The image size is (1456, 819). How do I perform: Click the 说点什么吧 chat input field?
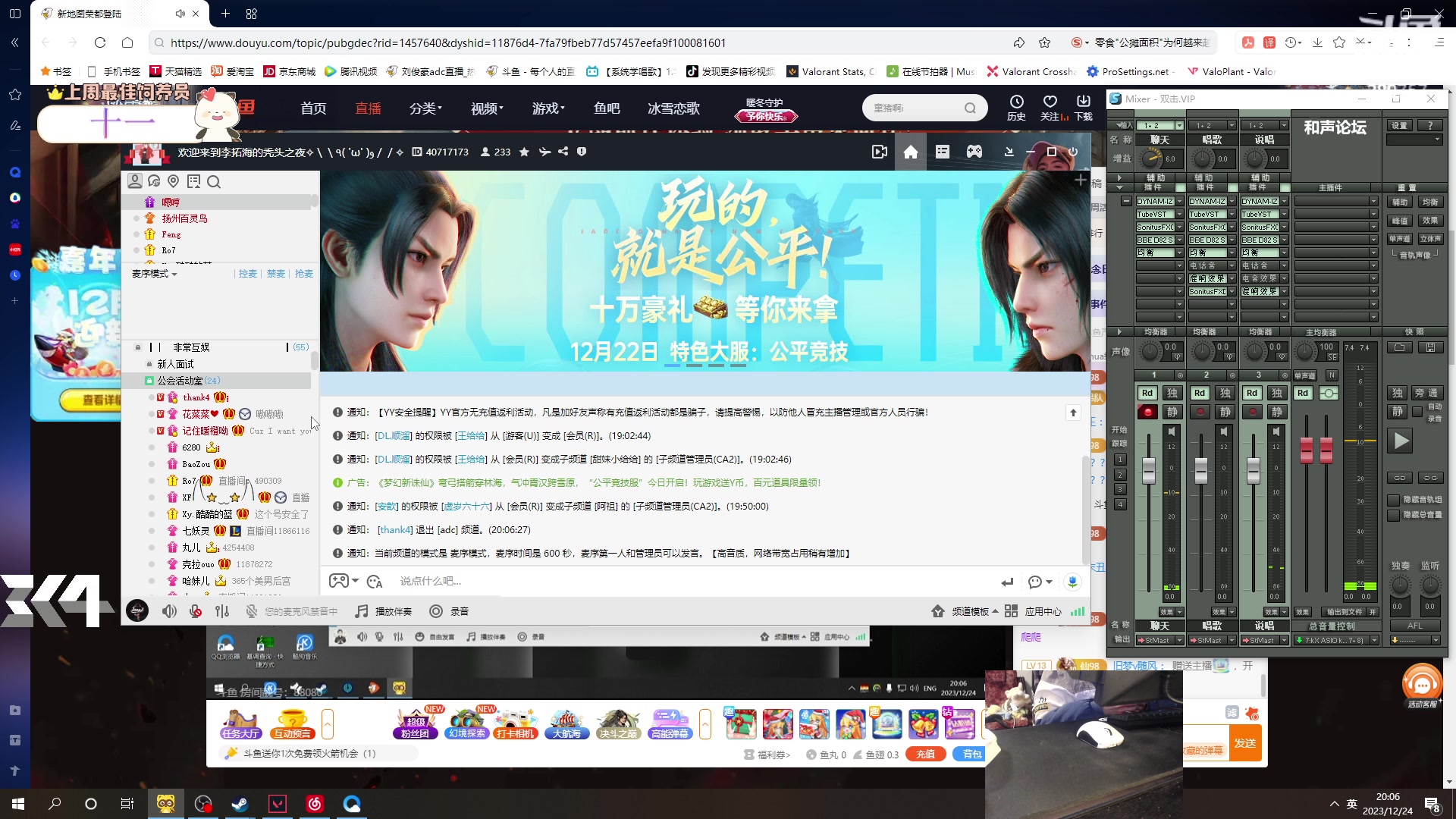(x=531, y=580)
